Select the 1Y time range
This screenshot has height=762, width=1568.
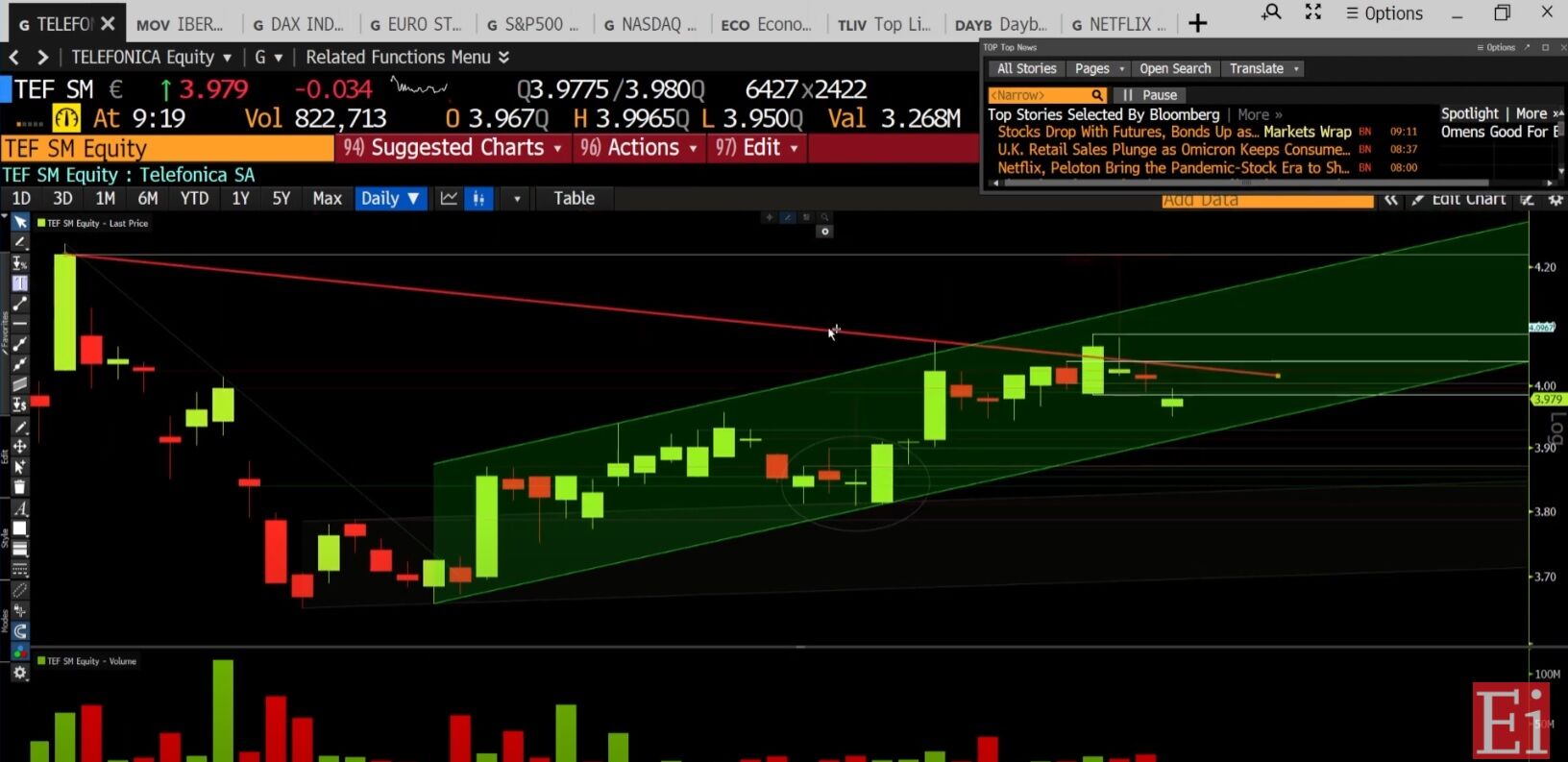240,198
